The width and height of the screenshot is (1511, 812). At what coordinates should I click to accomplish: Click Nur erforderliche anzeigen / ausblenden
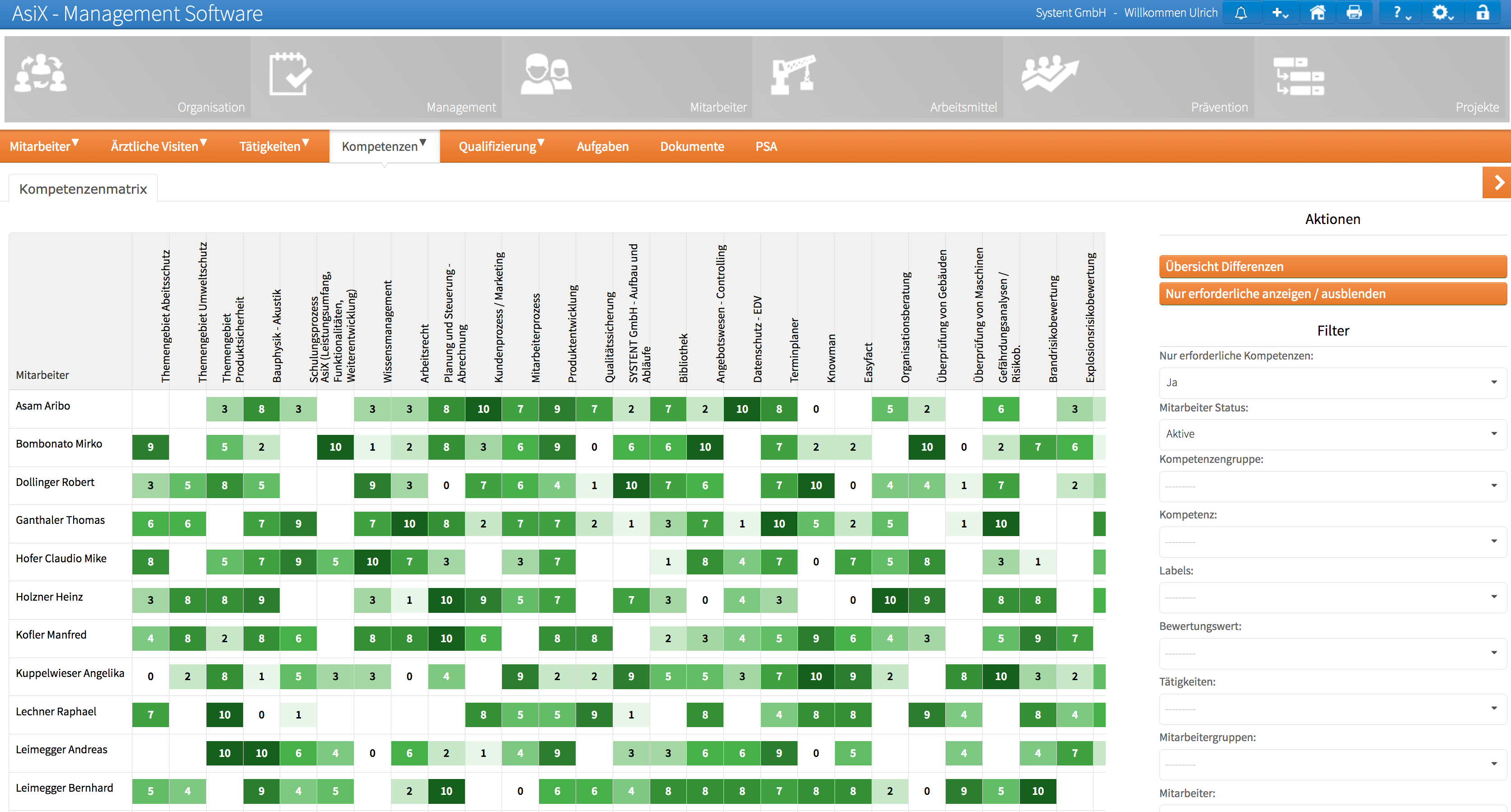(1332, 294)
